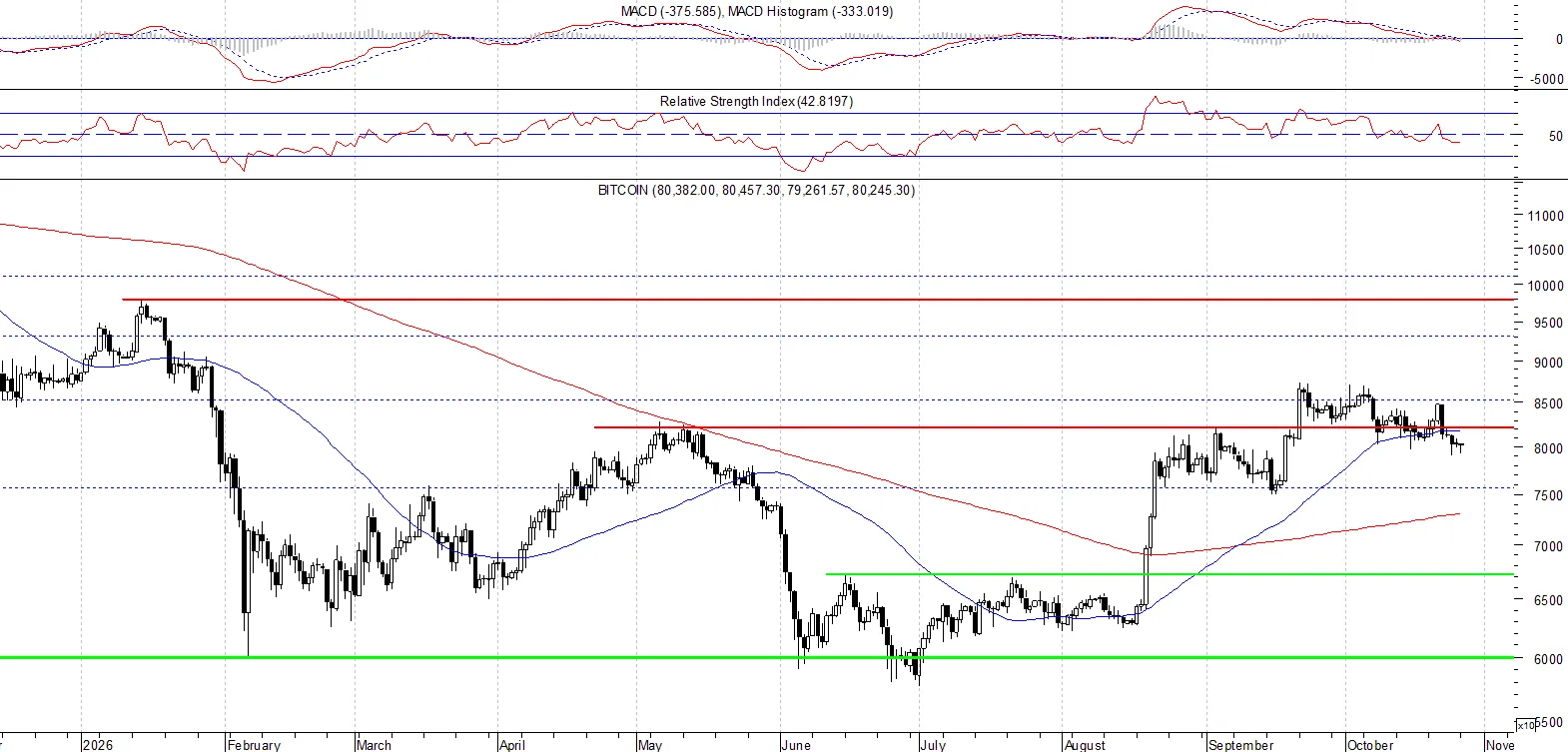Click the 9000 price axis label

pyautogui.click(x=1548, y=364)
